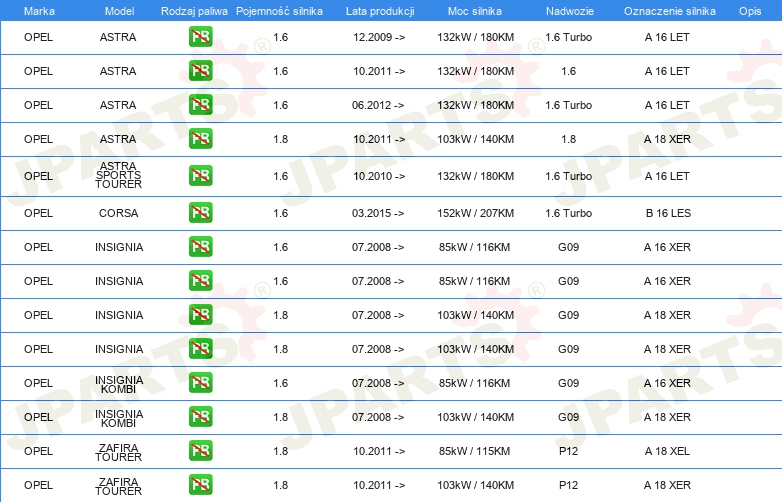
Task: Click the Rodzaj paliwa column header
Action: 194,11
